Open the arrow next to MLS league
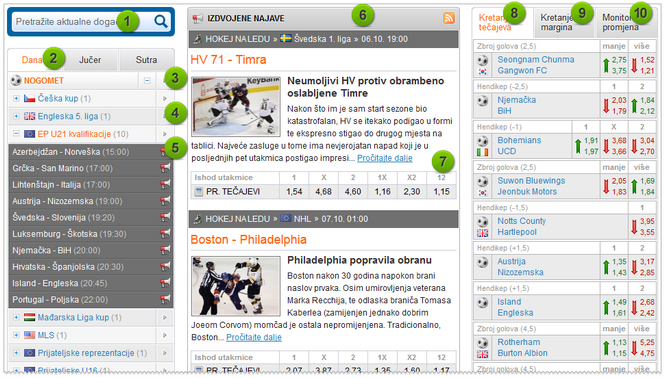The height and width of the screenshot is (378, 665). coord(165,335)
